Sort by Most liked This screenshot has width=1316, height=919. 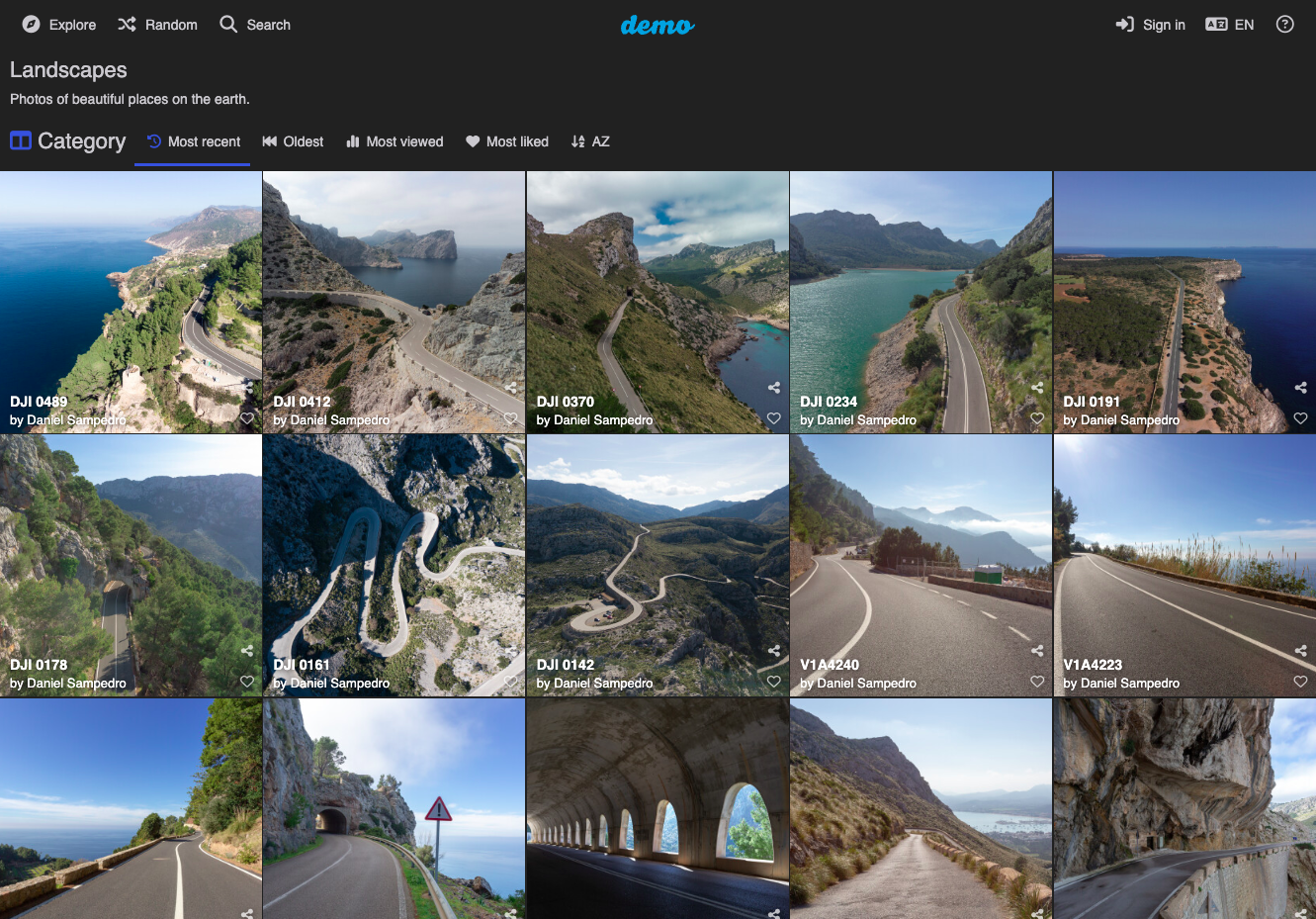tap(507, 141)
